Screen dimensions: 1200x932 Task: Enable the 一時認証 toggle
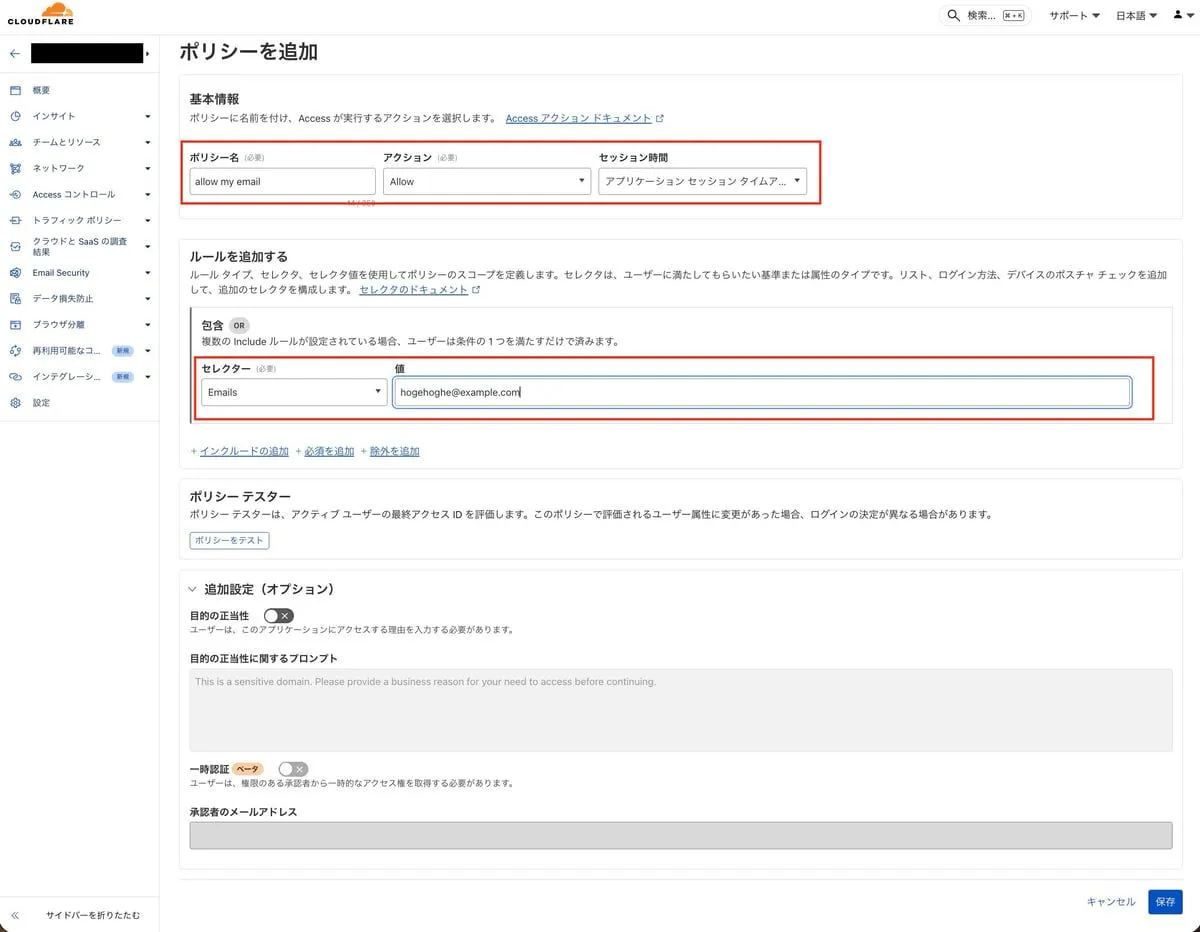pyautogui.click(x=293, y=769)
